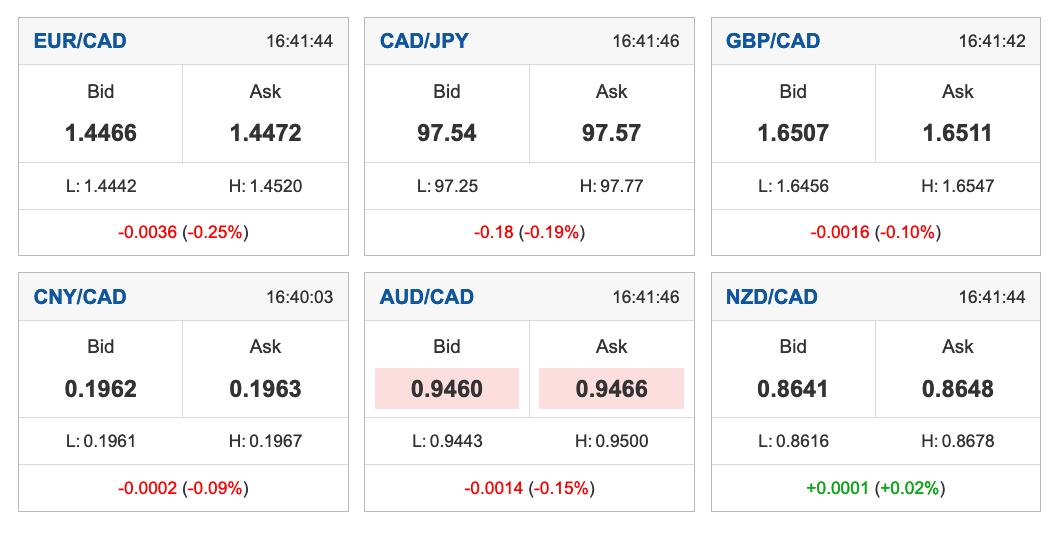Open the CAD/JPY currency pair link
This screenshot has height=534, width=1064.
point(424,41)
